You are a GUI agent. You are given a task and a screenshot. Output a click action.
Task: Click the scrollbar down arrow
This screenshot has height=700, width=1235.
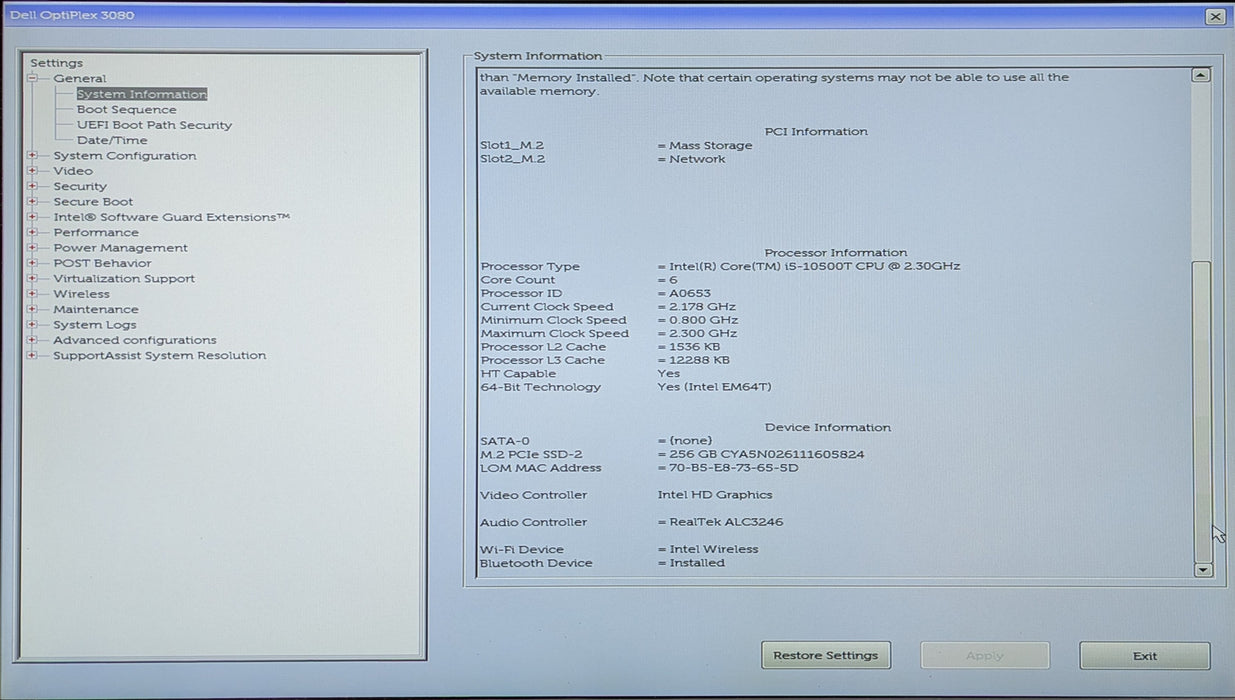click(1203, 570)
